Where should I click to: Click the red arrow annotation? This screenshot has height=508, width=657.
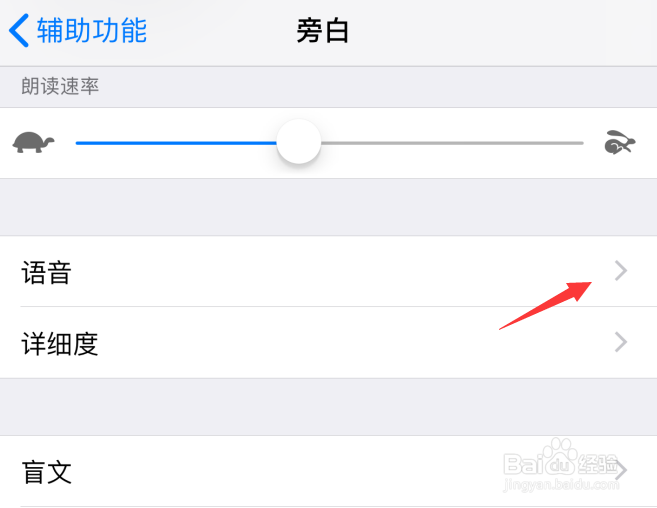545,306
